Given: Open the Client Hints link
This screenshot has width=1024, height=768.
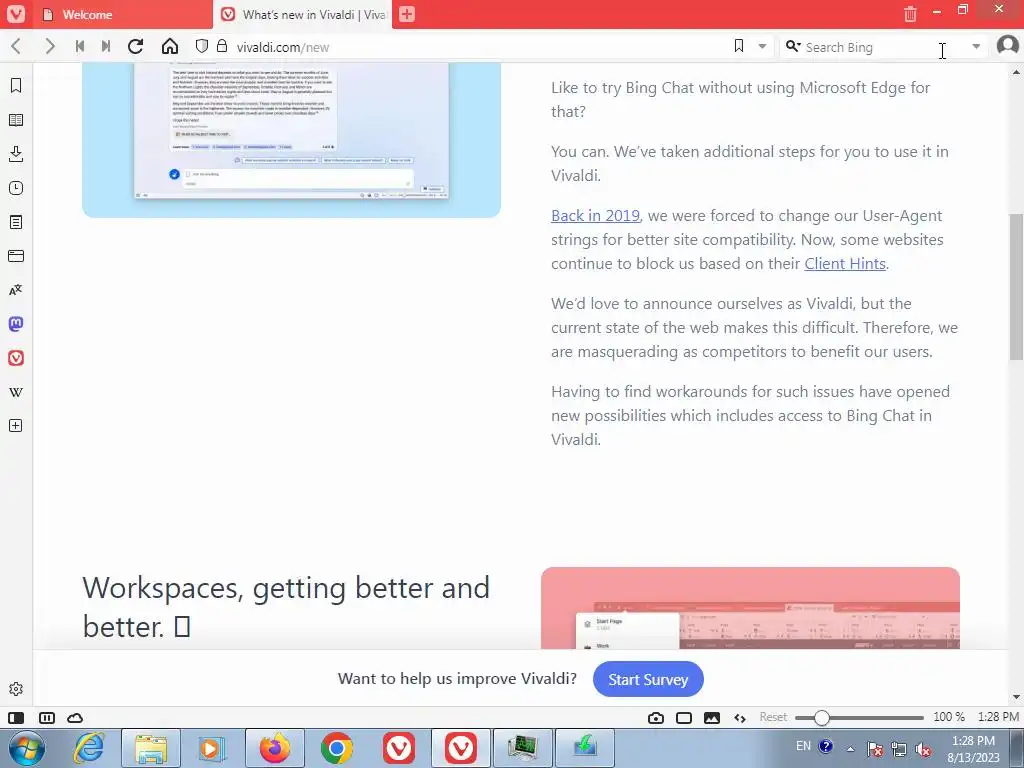Looking at the screenshot, I should click(845, 263).
